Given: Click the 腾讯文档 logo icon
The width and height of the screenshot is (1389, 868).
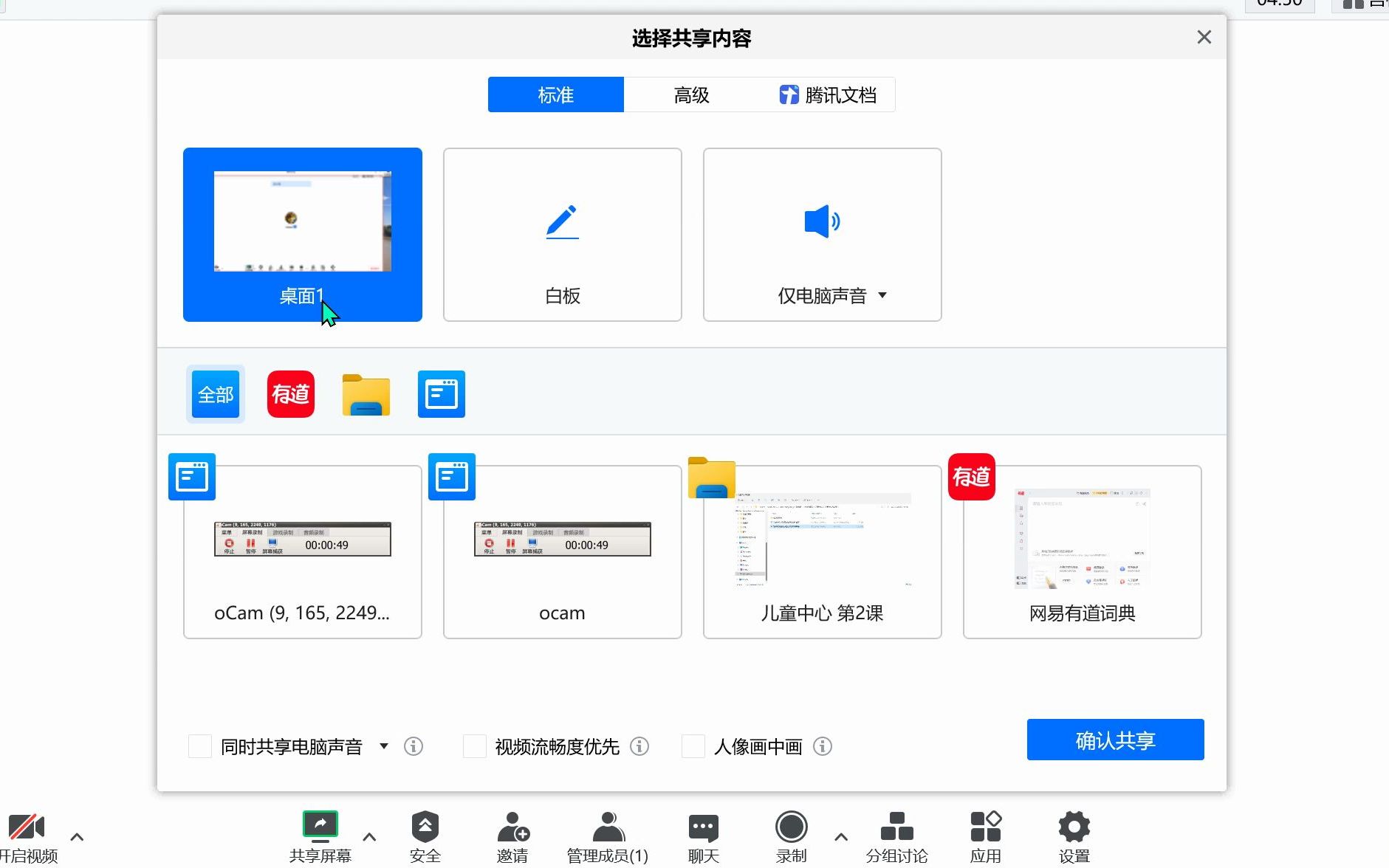Looking at the screenshot, I should 789,94.
